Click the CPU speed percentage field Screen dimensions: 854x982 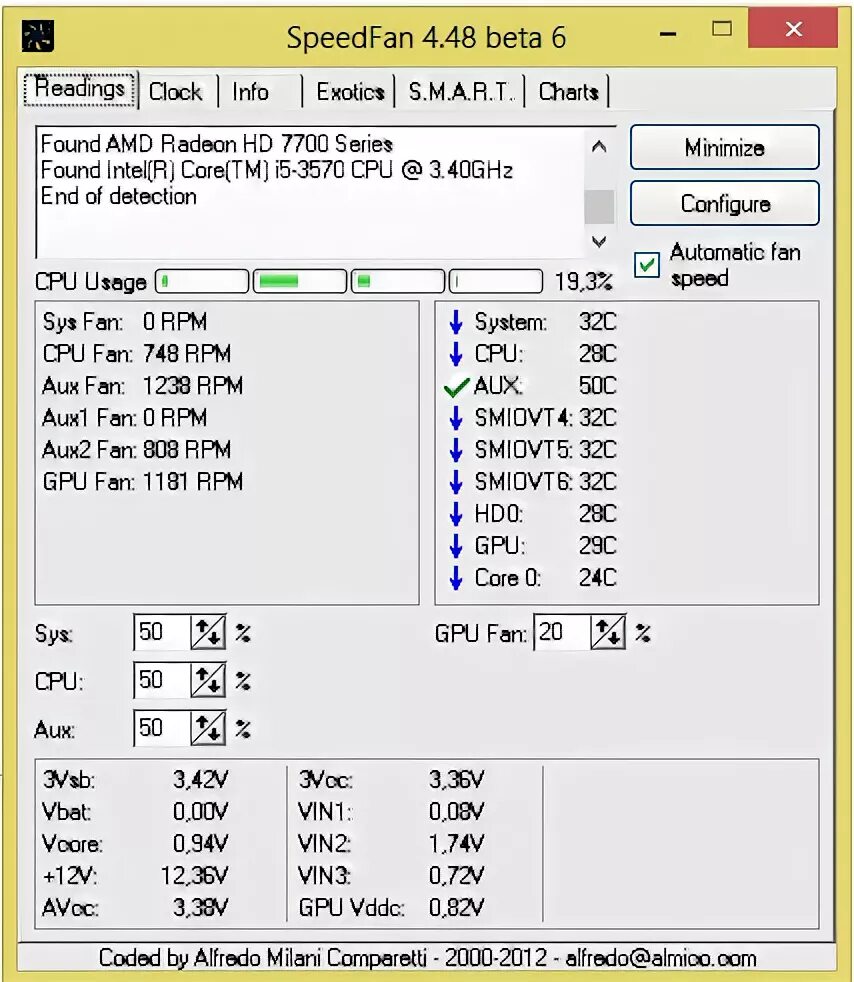162,680
